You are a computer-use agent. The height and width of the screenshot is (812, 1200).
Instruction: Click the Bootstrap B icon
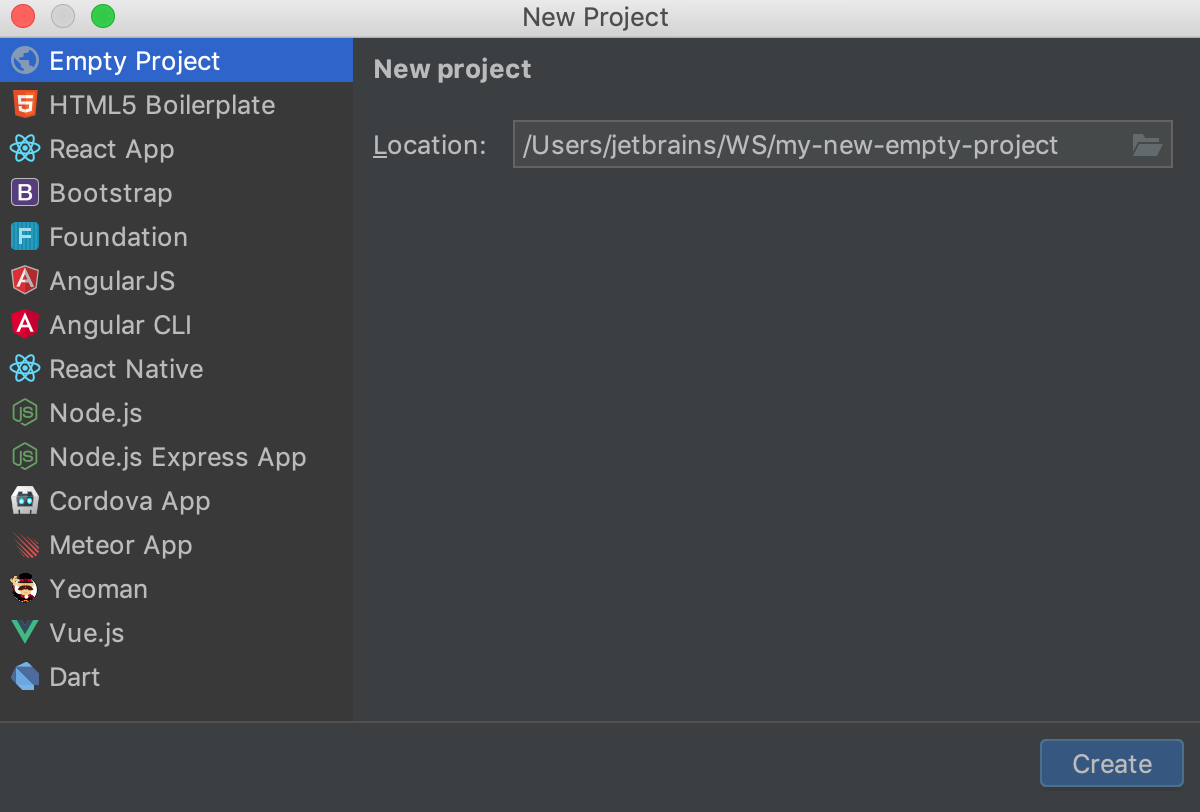(x=25, y=193)
